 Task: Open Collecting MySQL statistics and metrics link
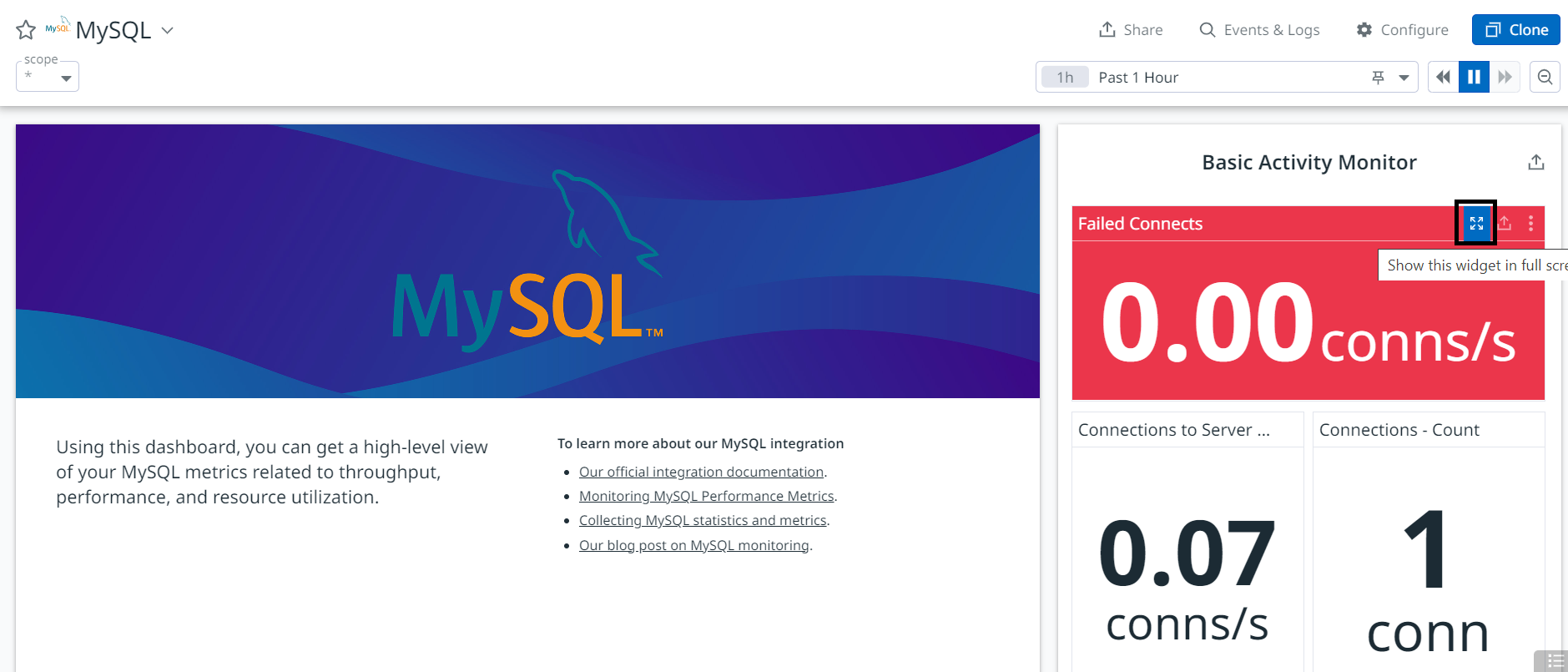pyautogui.click(x=703, y=520)
